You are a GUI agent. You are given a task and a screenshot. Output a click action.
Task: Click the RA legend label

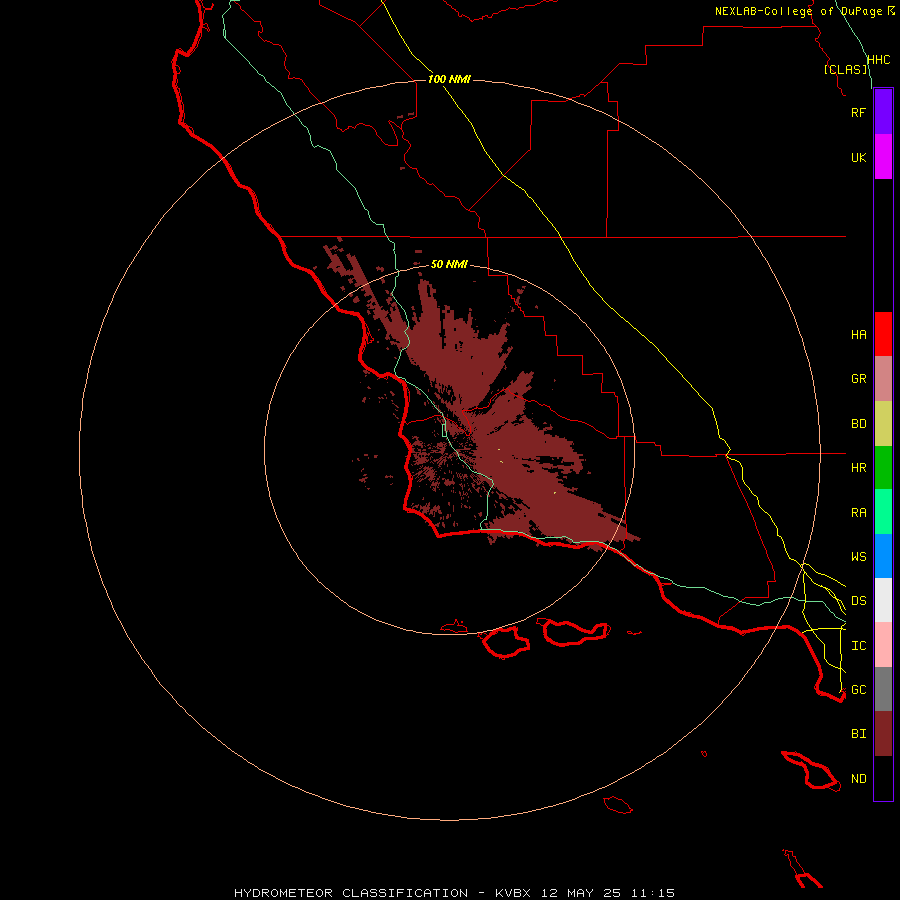(858, 513)
